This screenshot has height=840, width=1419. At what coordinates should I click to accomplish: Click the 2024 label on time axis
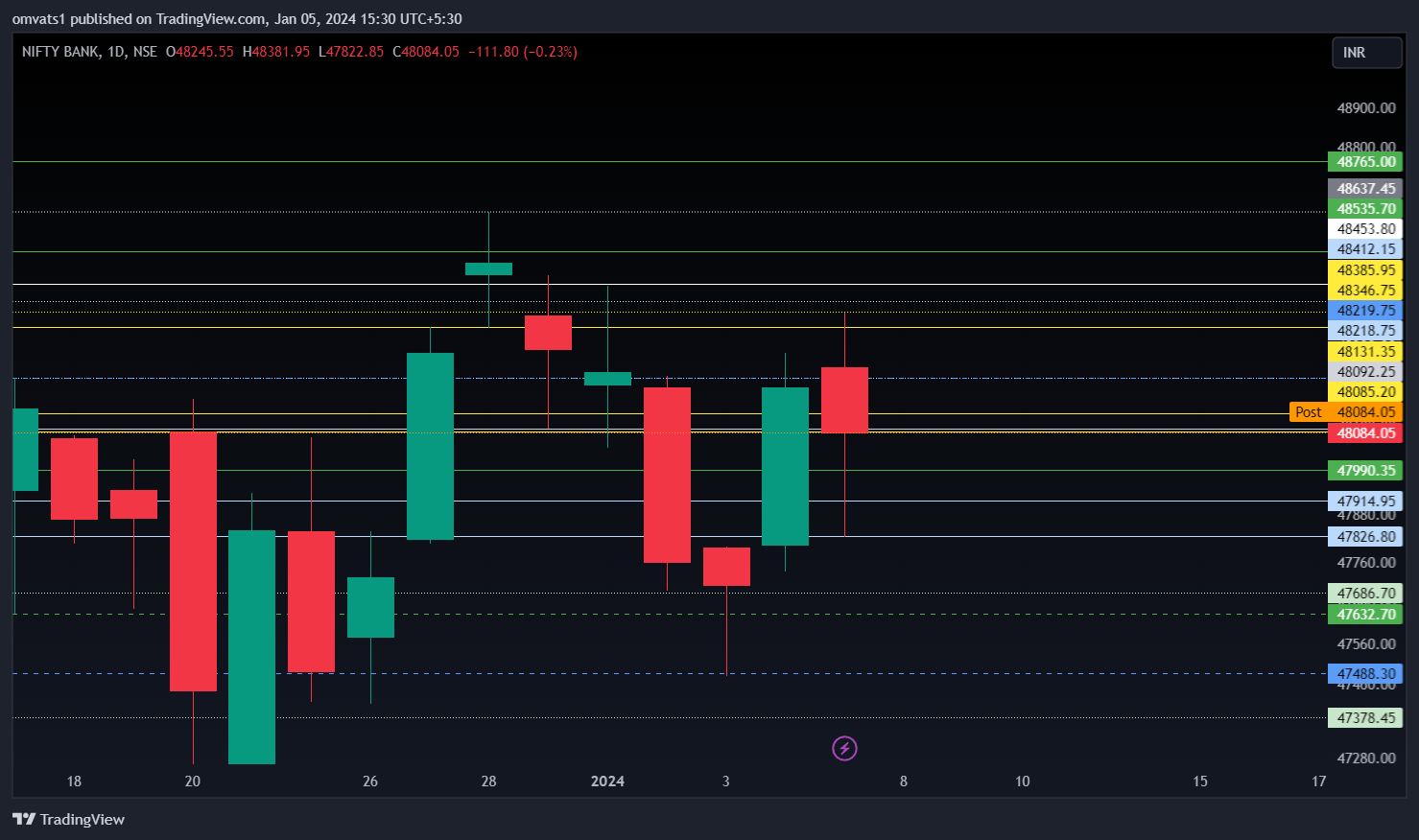point(607,782)
